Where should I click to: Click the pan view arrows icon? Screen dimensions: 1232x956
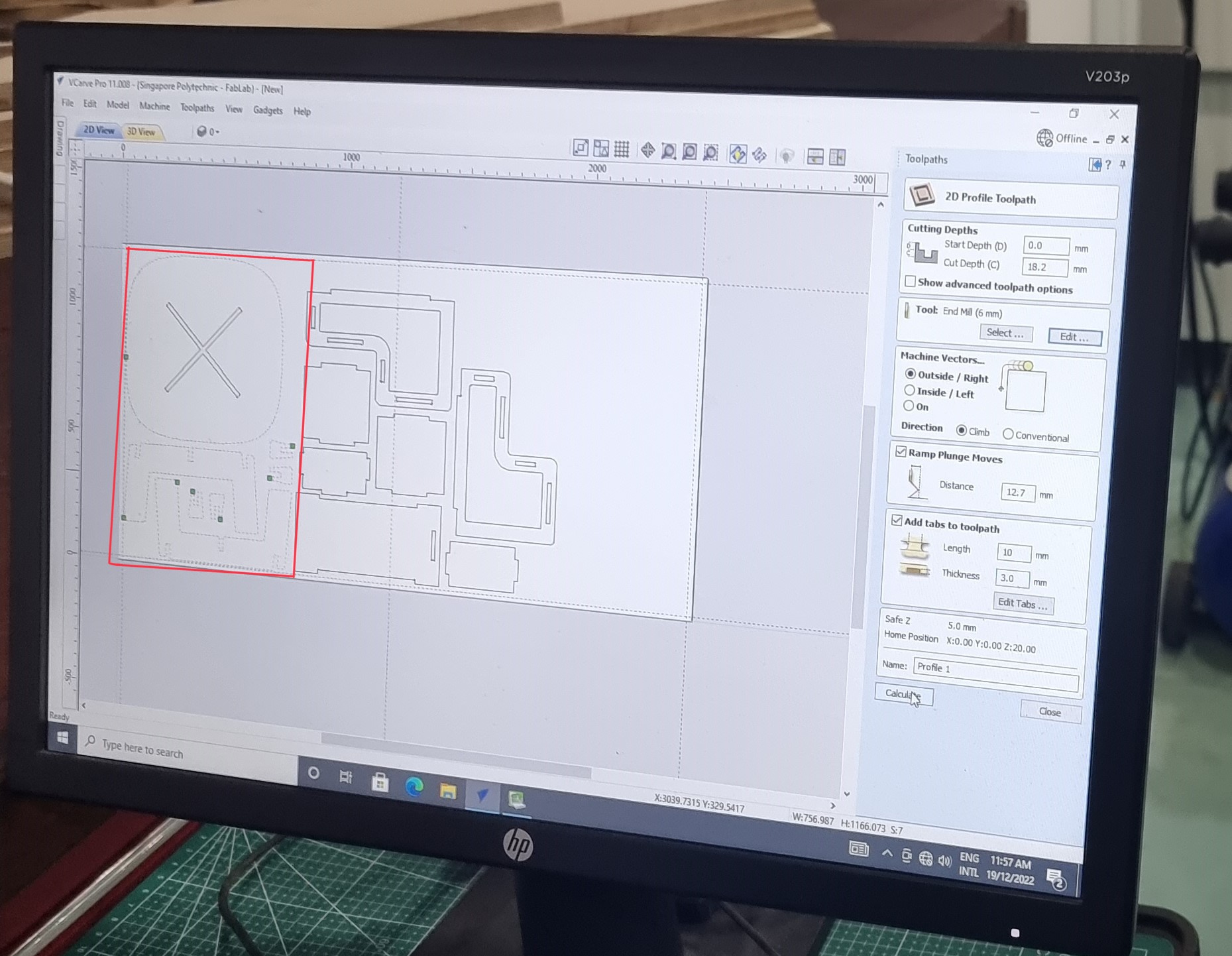click(x=647, y=151)
